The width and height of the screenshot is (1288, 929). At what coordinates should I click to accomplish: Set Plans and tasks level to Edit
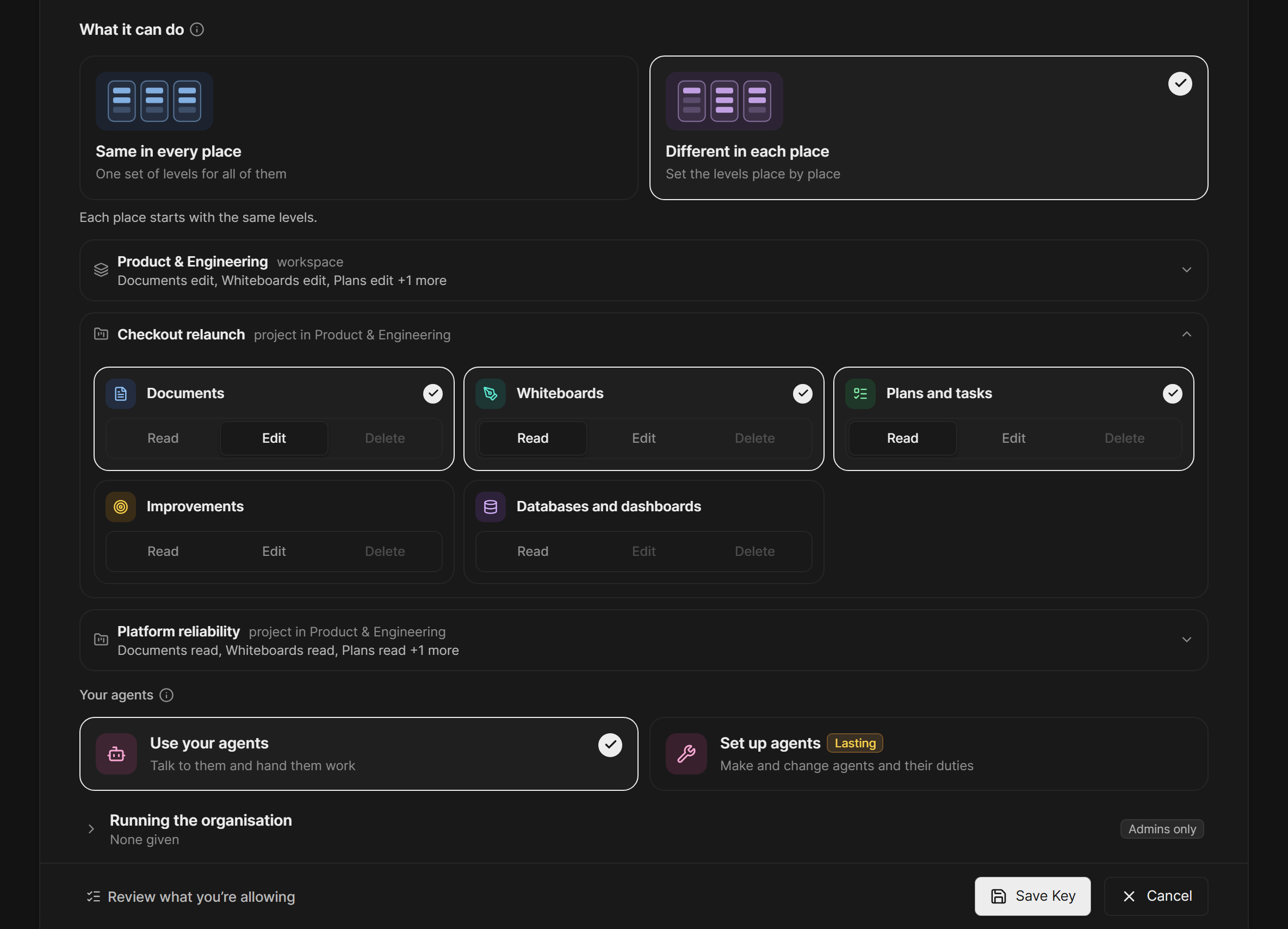[1013, 438]
